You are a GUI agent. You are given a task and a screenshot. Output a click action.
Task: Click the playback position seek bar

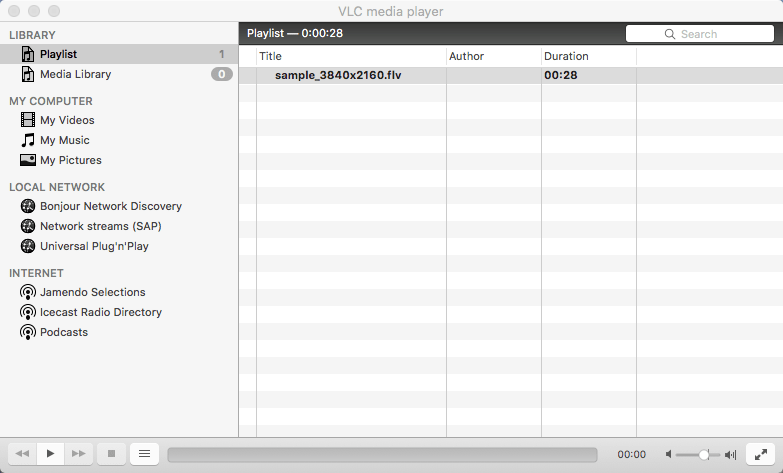383,455
